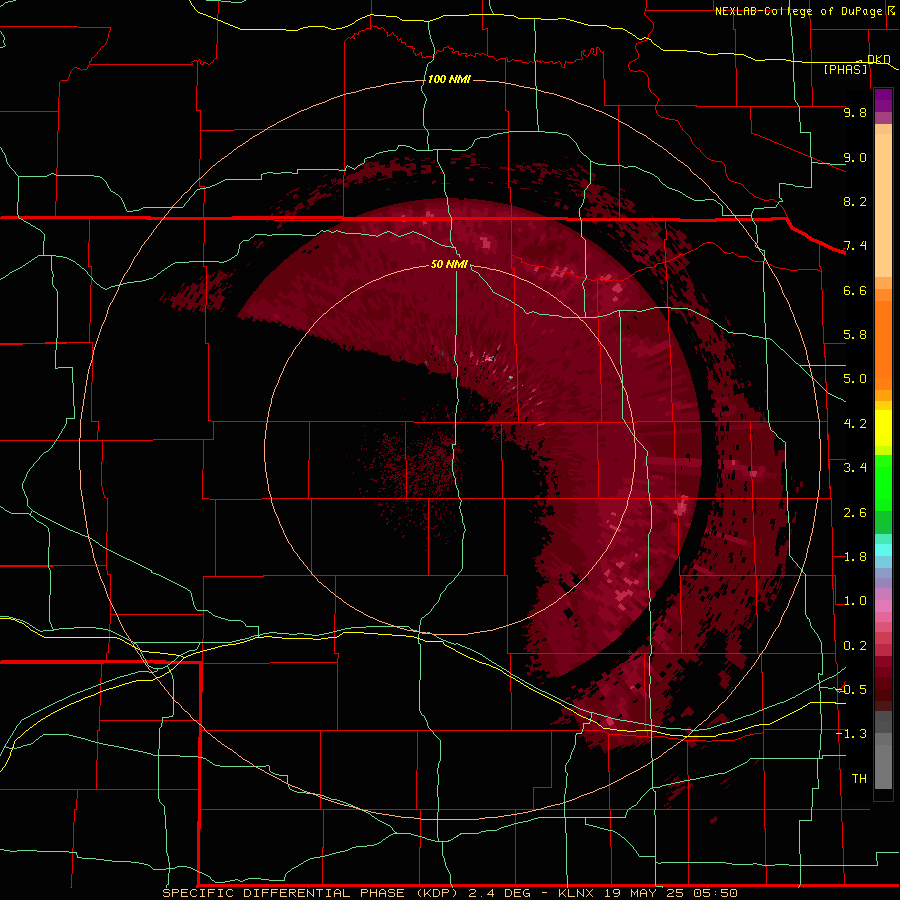Click the '9.0' value on the color scale

[x=855, y=157]
